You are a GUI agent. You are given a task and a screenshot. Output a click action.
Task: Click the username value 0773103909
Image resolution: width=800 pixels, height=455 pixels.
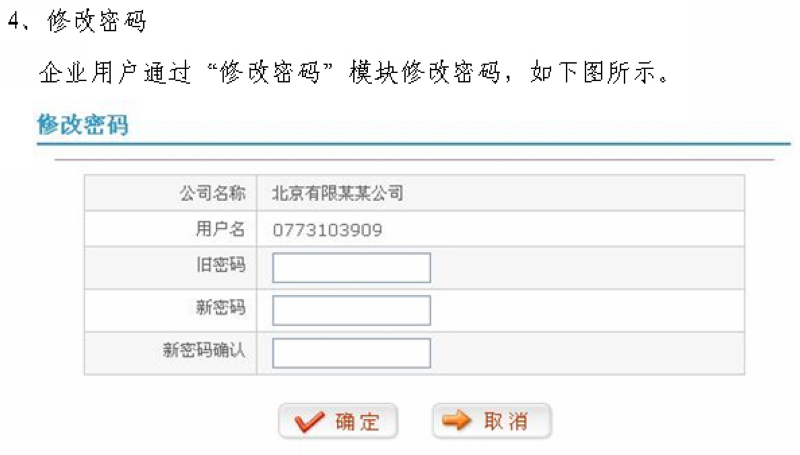(327, 231)
